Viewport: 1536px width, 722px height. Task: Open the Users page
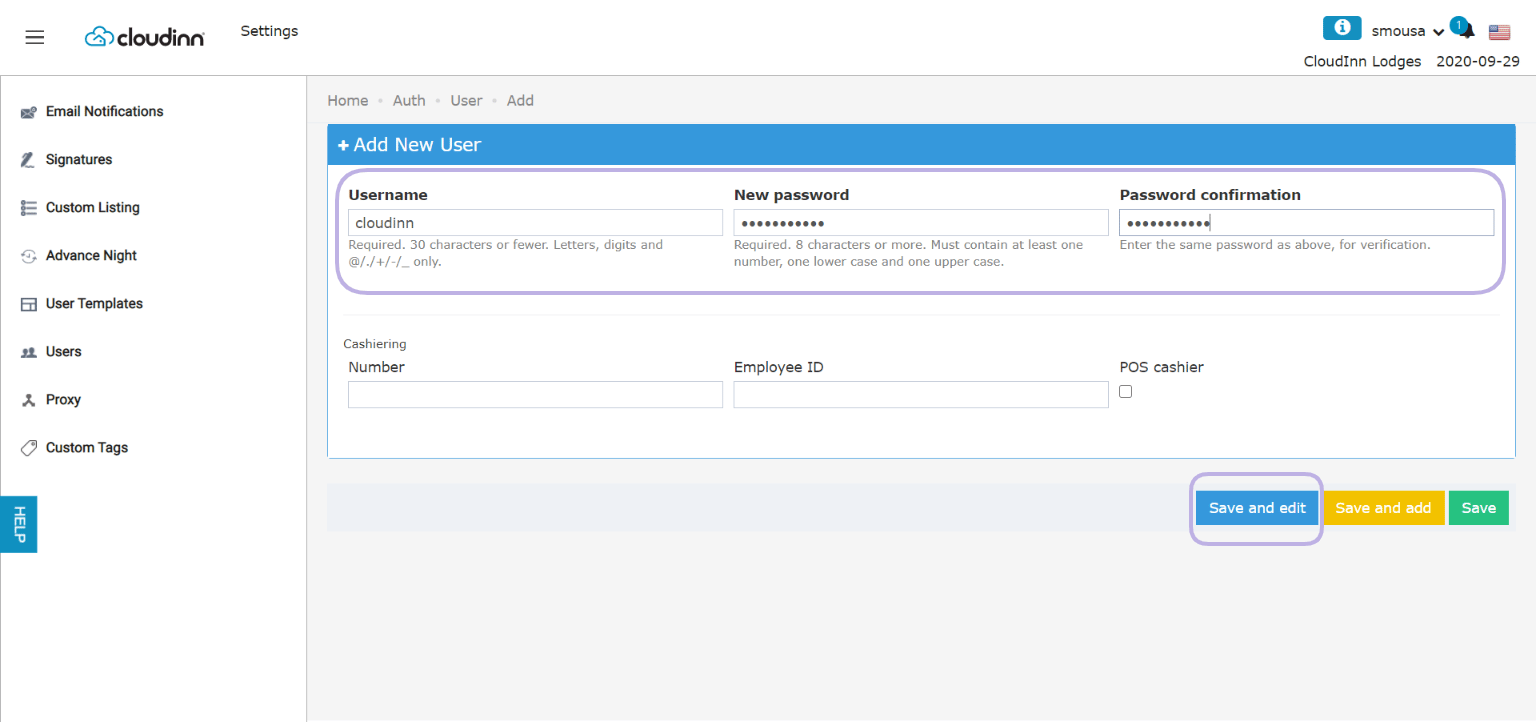click(64, 351)
